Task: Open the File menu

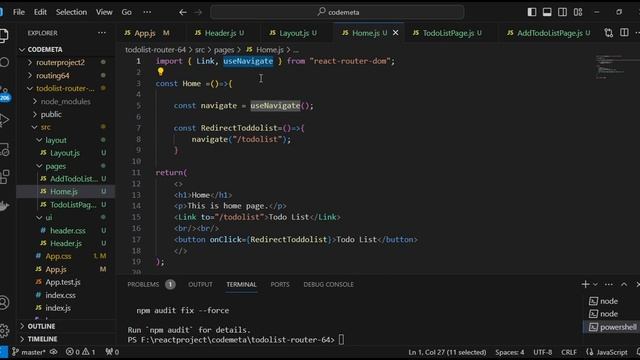Action: [x=19, y=12]
